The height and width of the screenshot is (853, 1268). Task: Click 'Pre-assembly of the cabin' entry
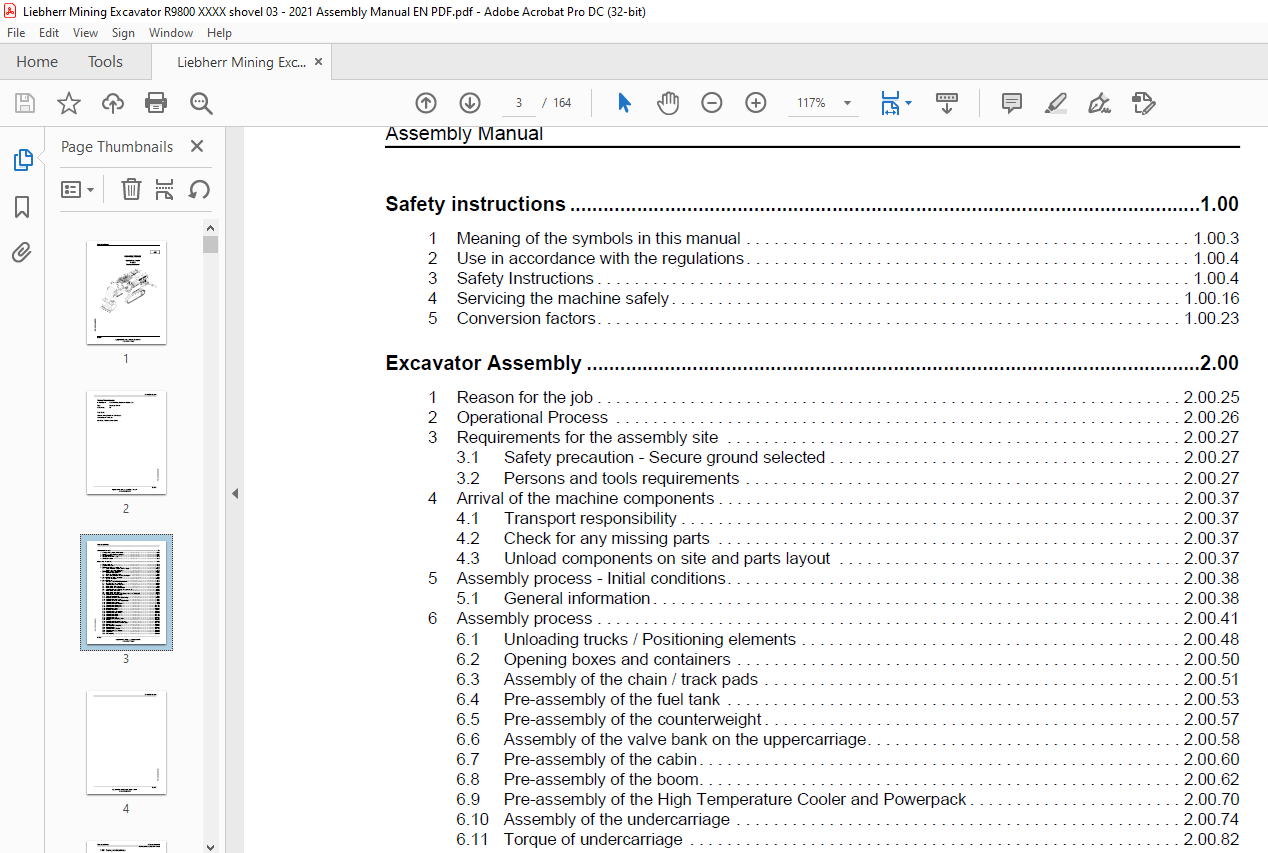coord(600,759)
